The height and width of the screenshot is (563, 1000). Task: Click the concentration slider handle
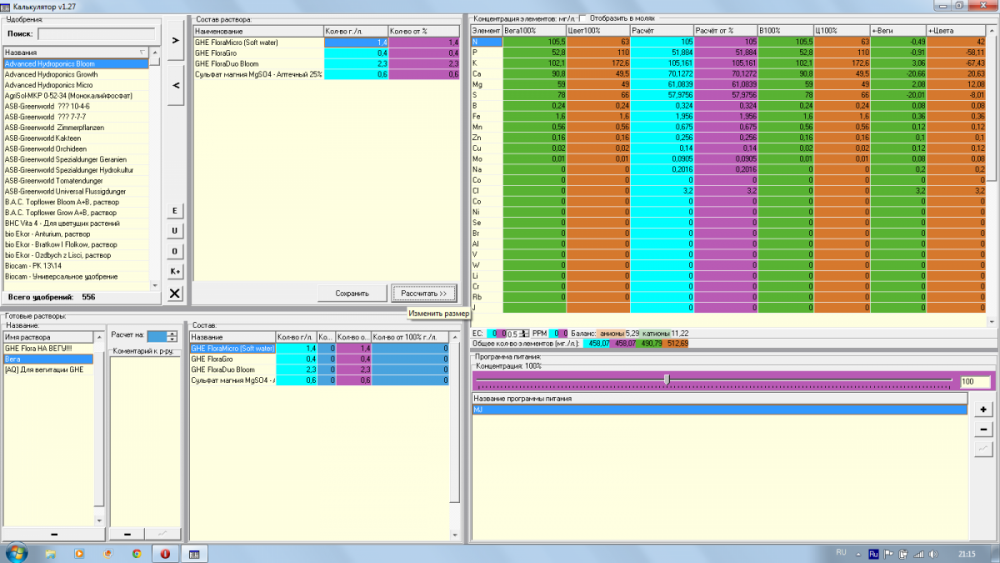[666, 379]
